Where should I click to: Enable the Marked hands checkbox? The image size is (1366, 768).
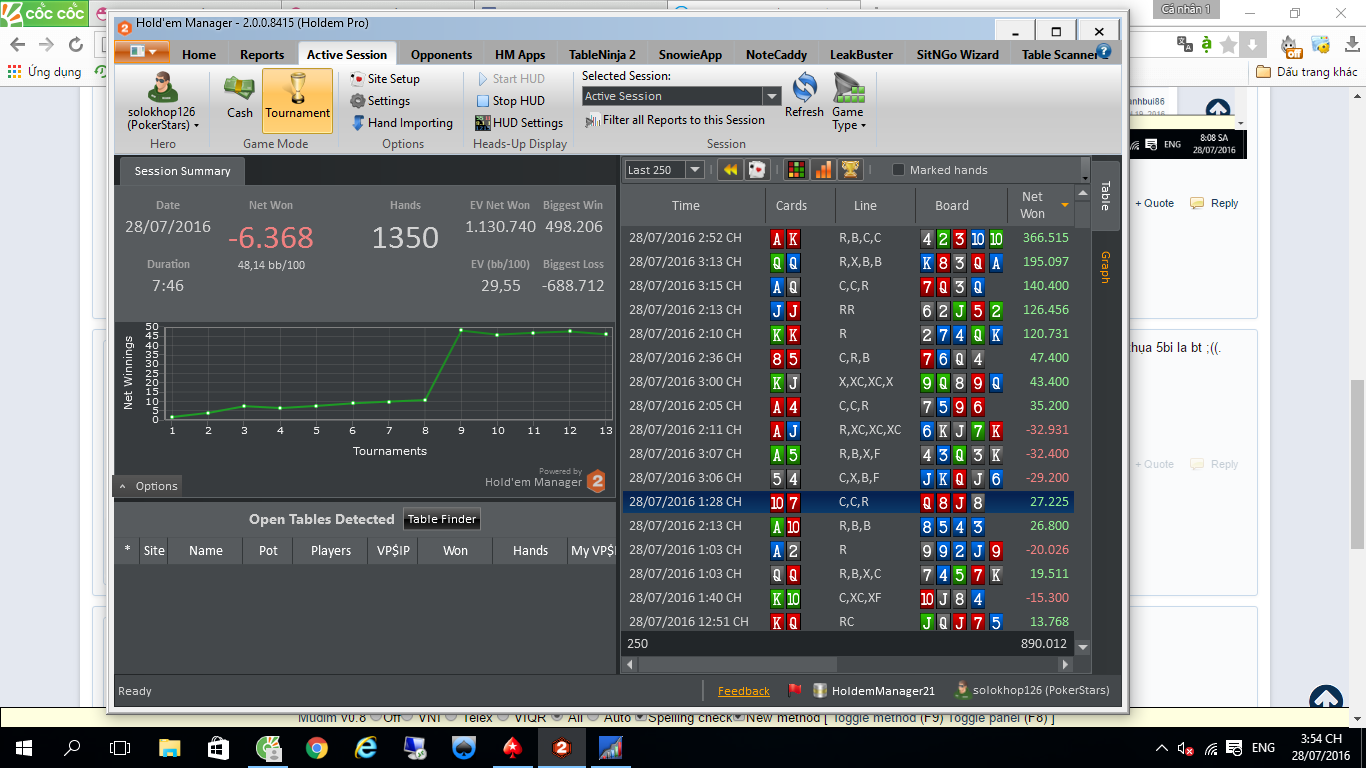pyautogui.click(x=898, y=170)
